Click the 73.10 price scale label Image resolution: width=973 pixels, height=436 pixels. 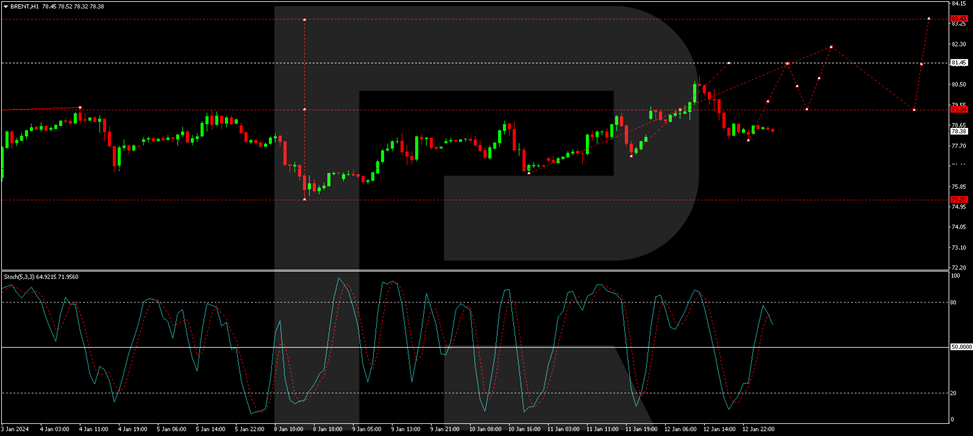pyautogui.click(x=959, y=247)
